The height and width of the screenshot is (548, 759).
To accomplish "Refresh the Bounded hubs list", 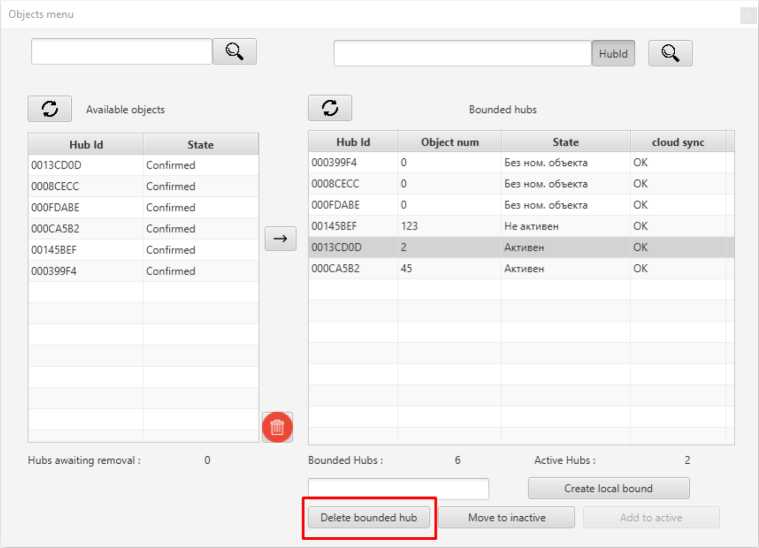I will pyautogui.click(x=329, y=108).
